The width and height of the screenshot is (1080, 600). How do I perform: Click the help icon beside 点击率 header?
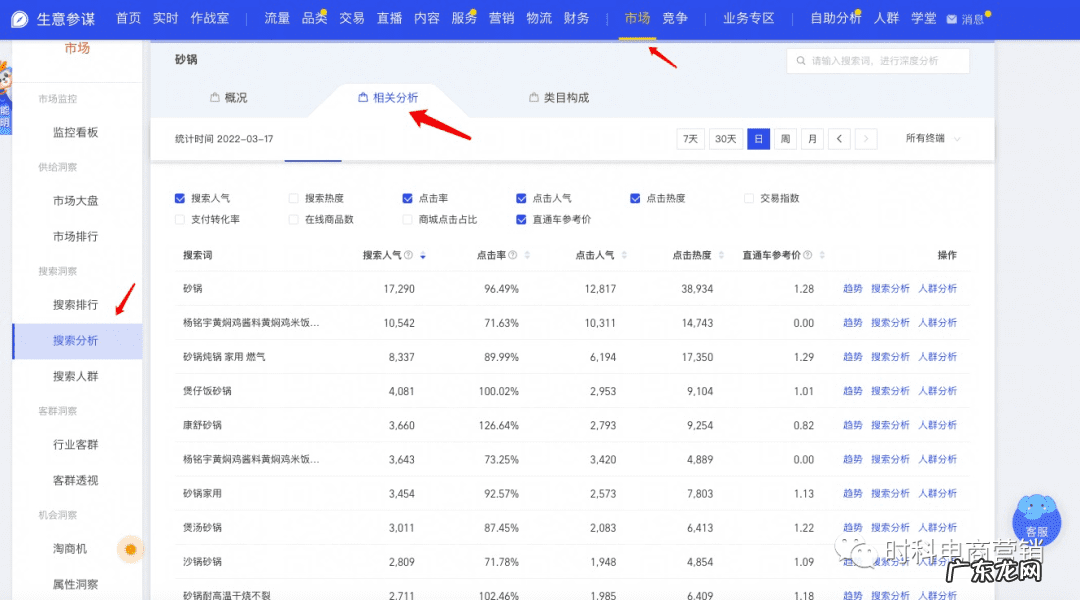[x=513, y=255]
